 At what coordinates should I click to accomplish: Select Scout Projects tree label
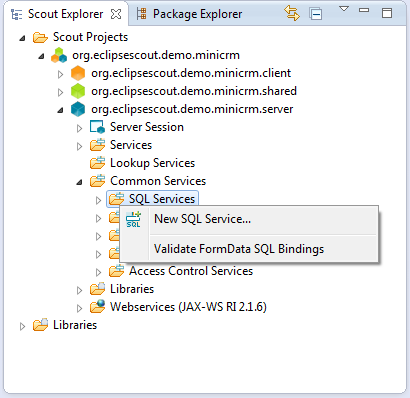[x=90, y=37]
